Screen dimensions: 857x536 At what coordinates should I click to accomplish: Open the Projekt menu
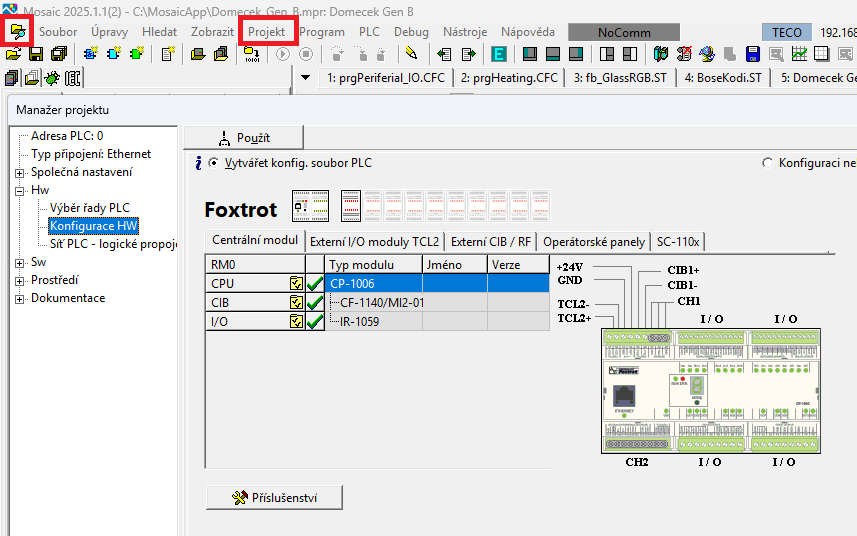pyautogui.click(x=266, y=32)
